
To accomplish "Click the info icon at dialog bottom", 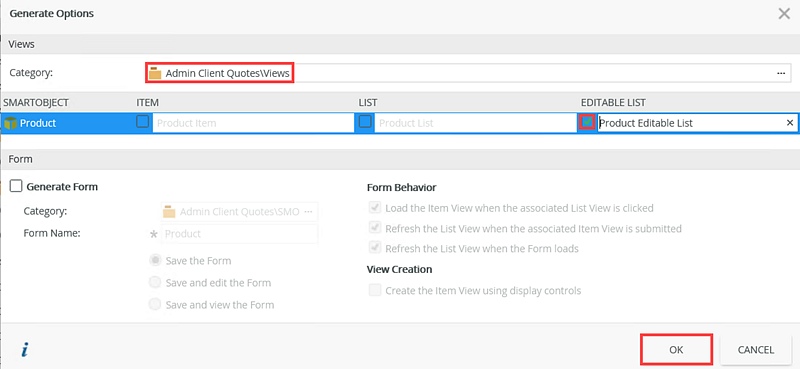I will [25, 350].
